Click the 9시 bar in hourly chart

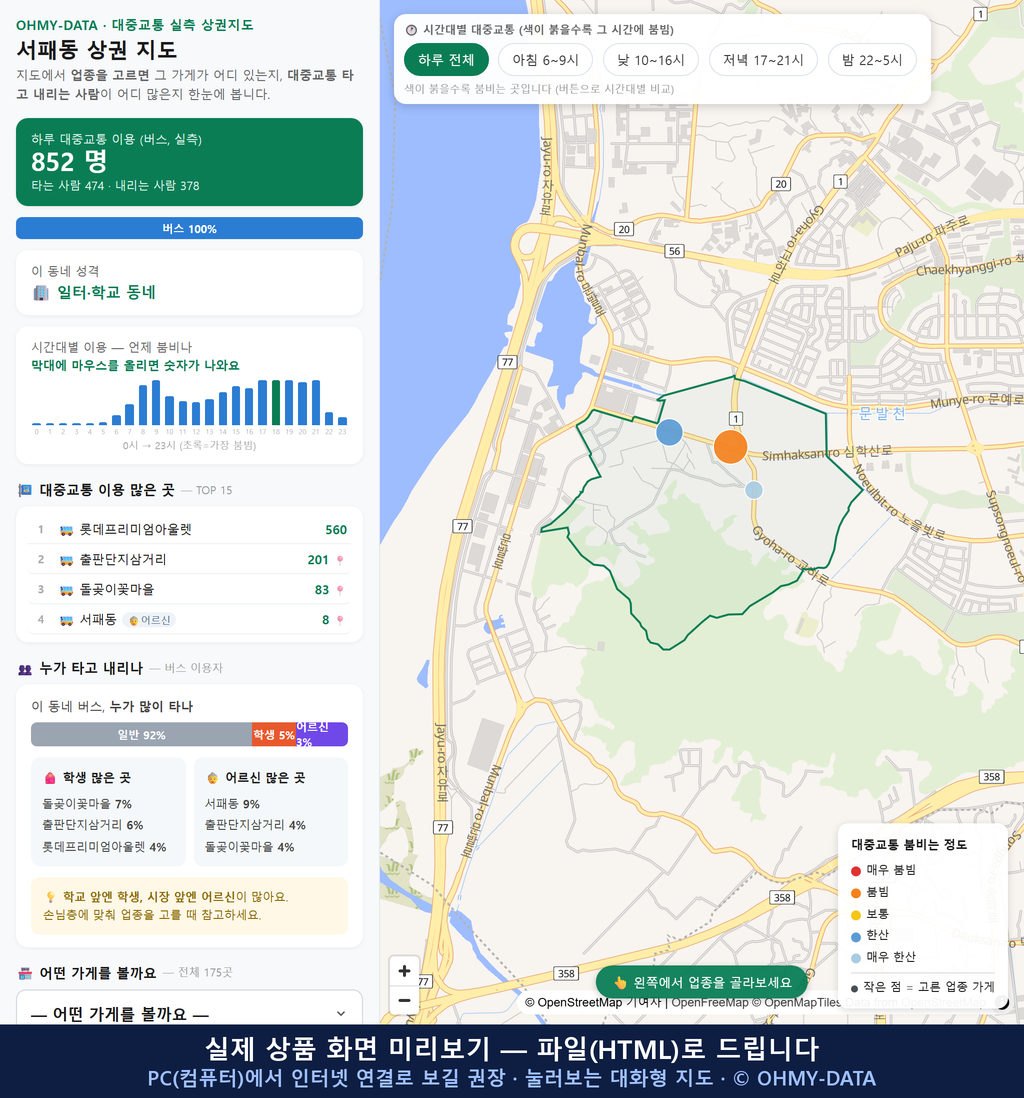(156, 403)
